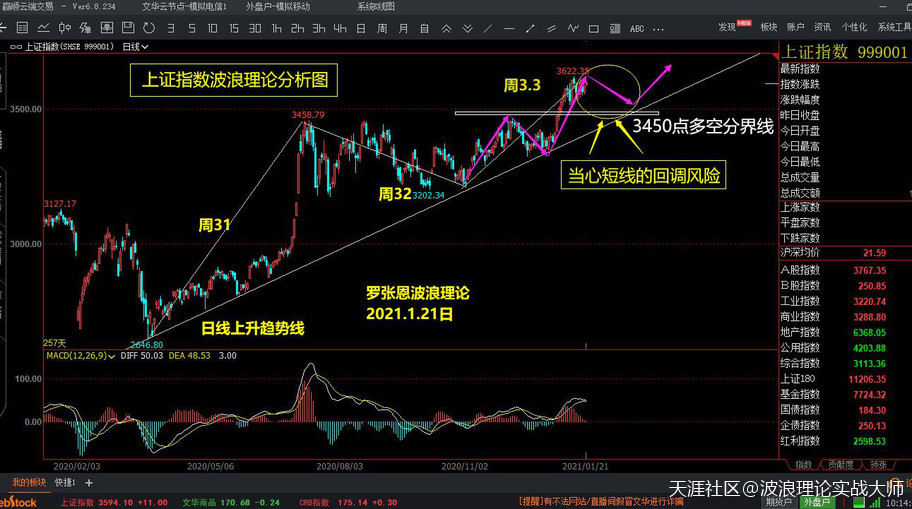This screenshot has height=509, width=912.
Task: Switch to 快捷1 tab
Action: [65, 482]
